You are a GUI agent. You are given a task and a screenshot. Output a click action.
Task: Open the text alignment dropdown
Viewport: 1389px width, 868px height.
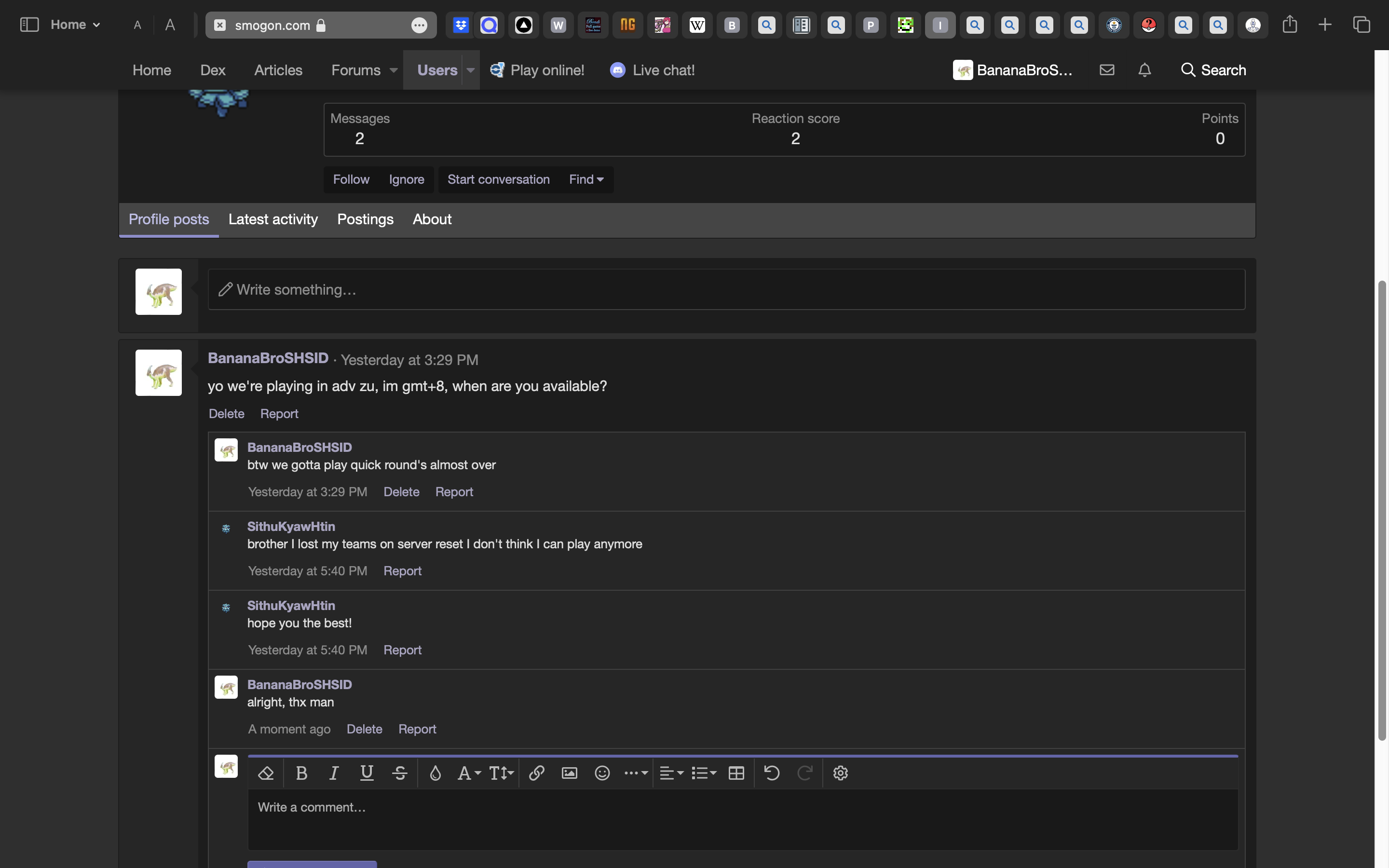[x=671, y=773]
